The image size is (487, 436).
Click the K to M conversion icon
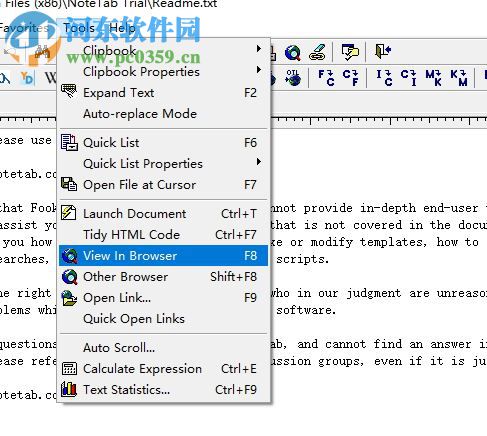pyautogui.click(x=459, y=78)
